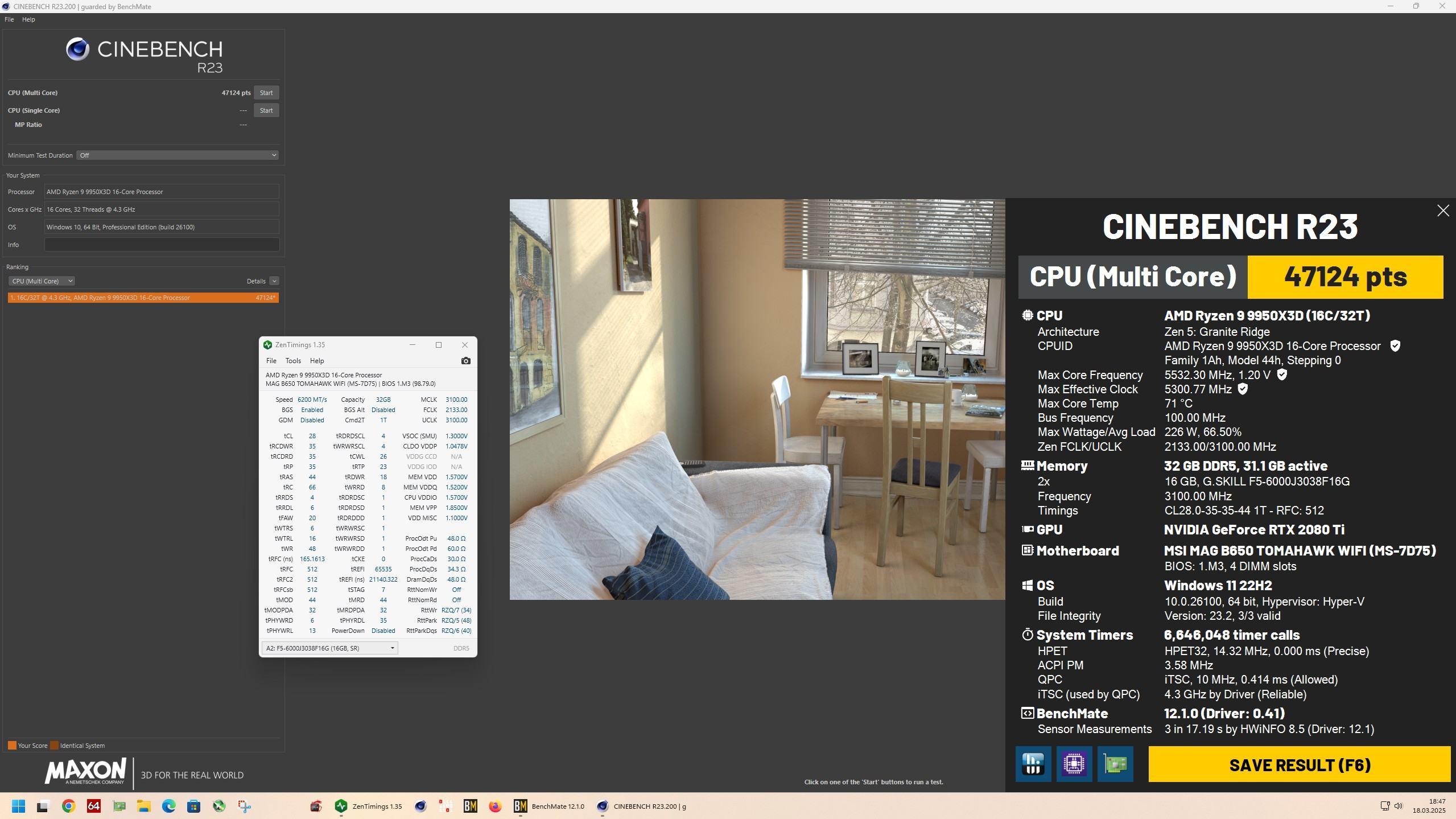Select memory module dropdown in ZenTimings
Screen dimensions: 1456x819
tap(329, 648)
